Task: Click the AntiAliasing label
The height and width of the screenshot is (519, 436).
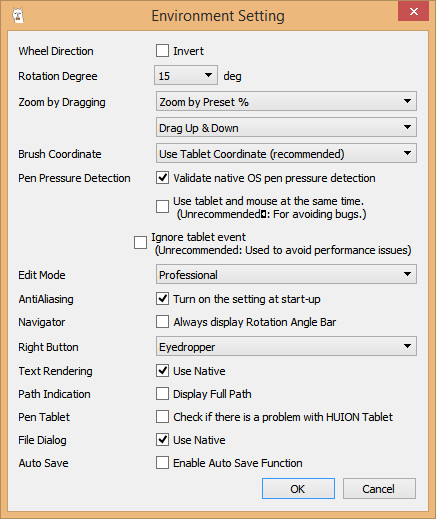Action: tap(46, 299)
